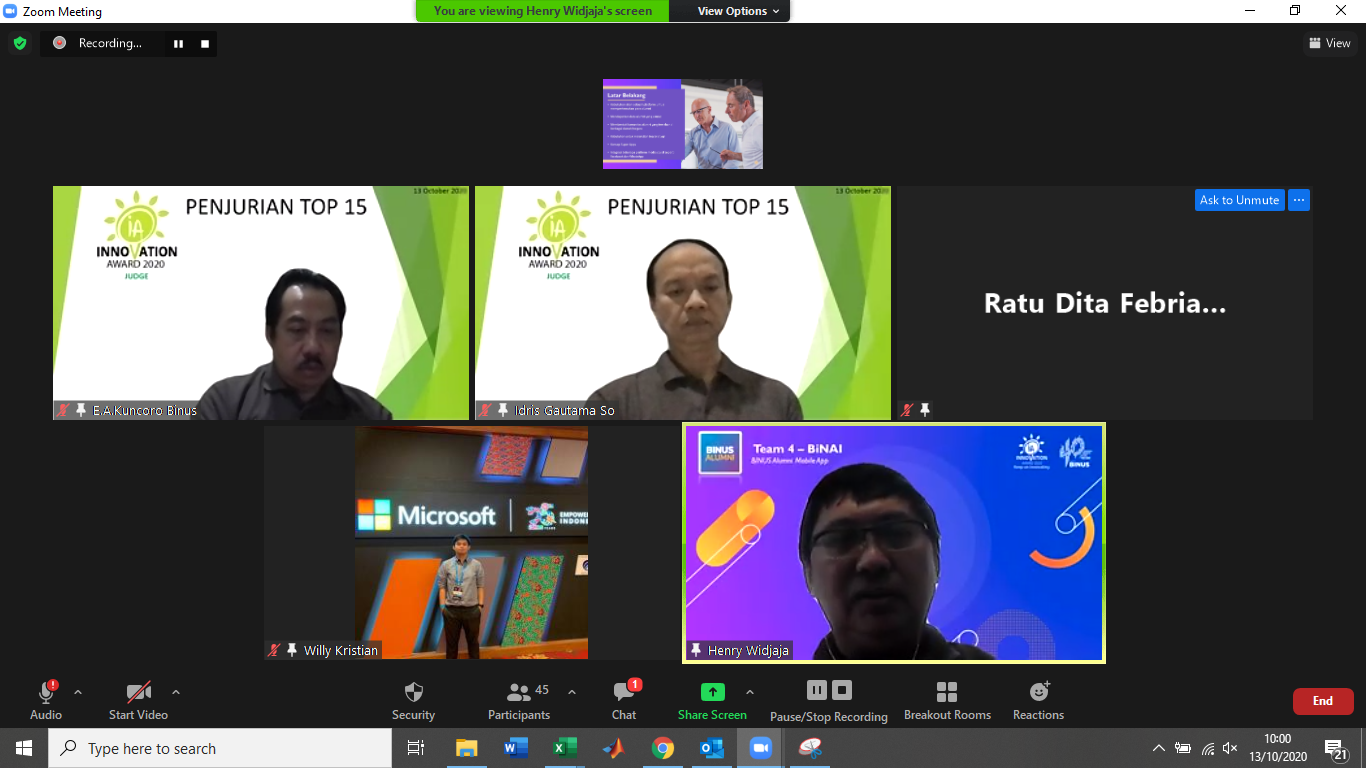This screenshot has height=768, width=1366.
Task: Open the Wi-Fi network tray icon
Action: point(1207,748)
